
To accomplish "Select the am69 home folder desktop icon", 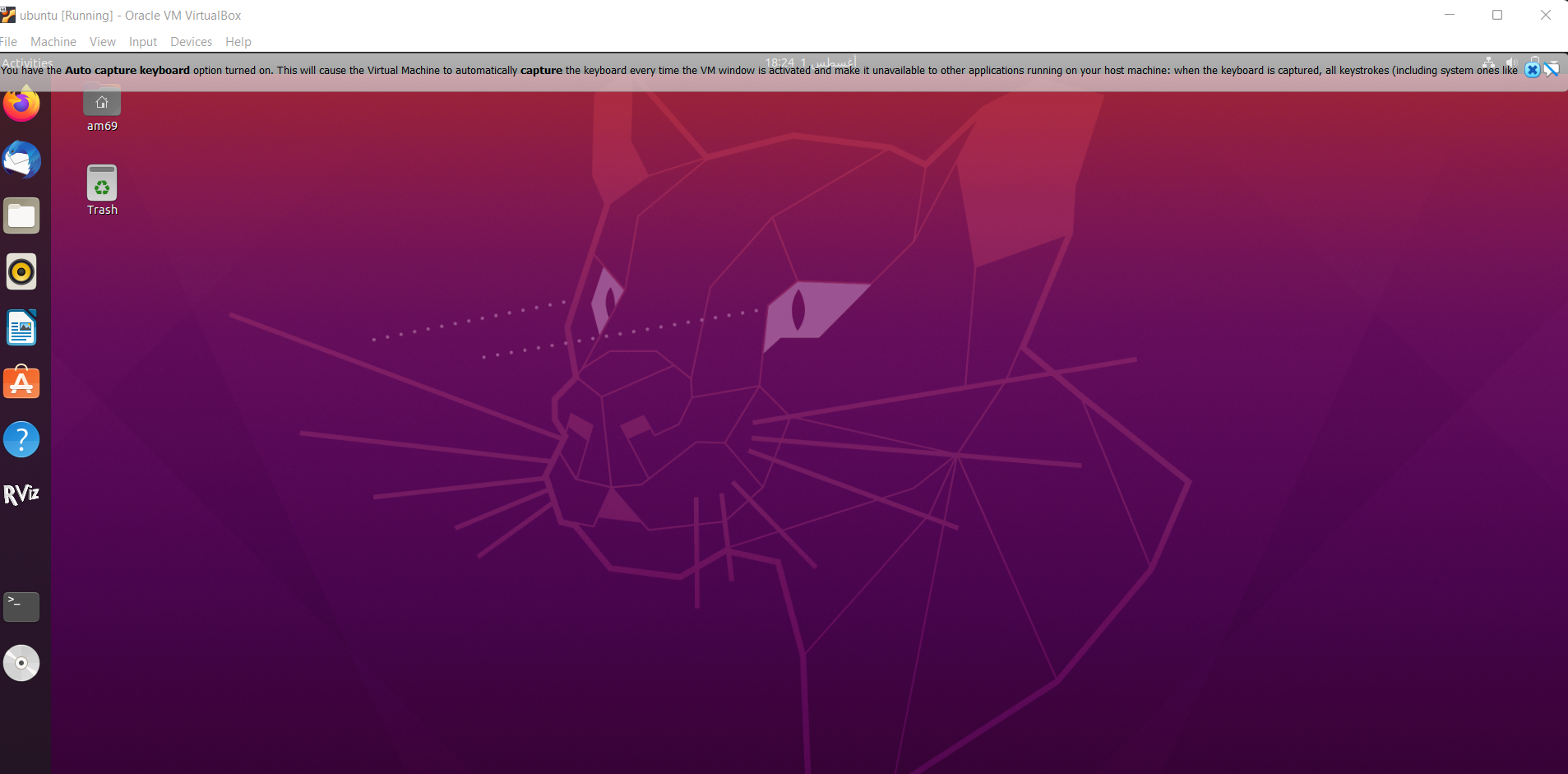I will [102, 109].
